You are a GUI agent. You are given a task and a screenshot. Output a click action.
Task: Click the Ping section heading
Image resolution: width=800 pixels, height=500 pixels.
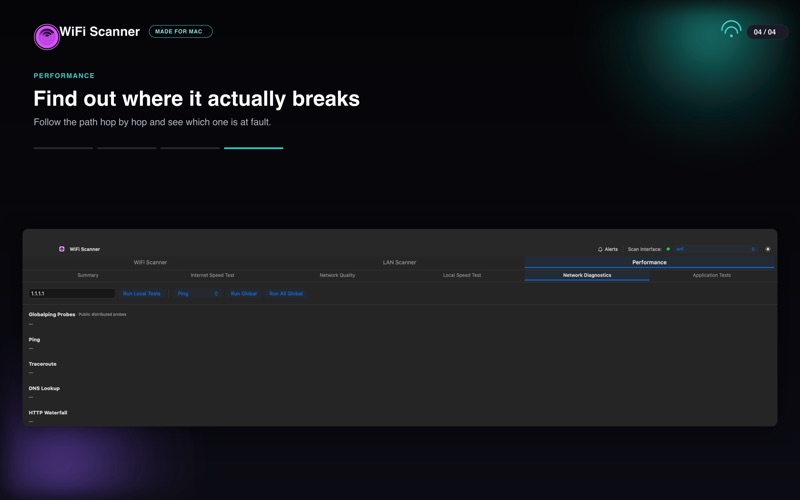[x=34, y=339]
